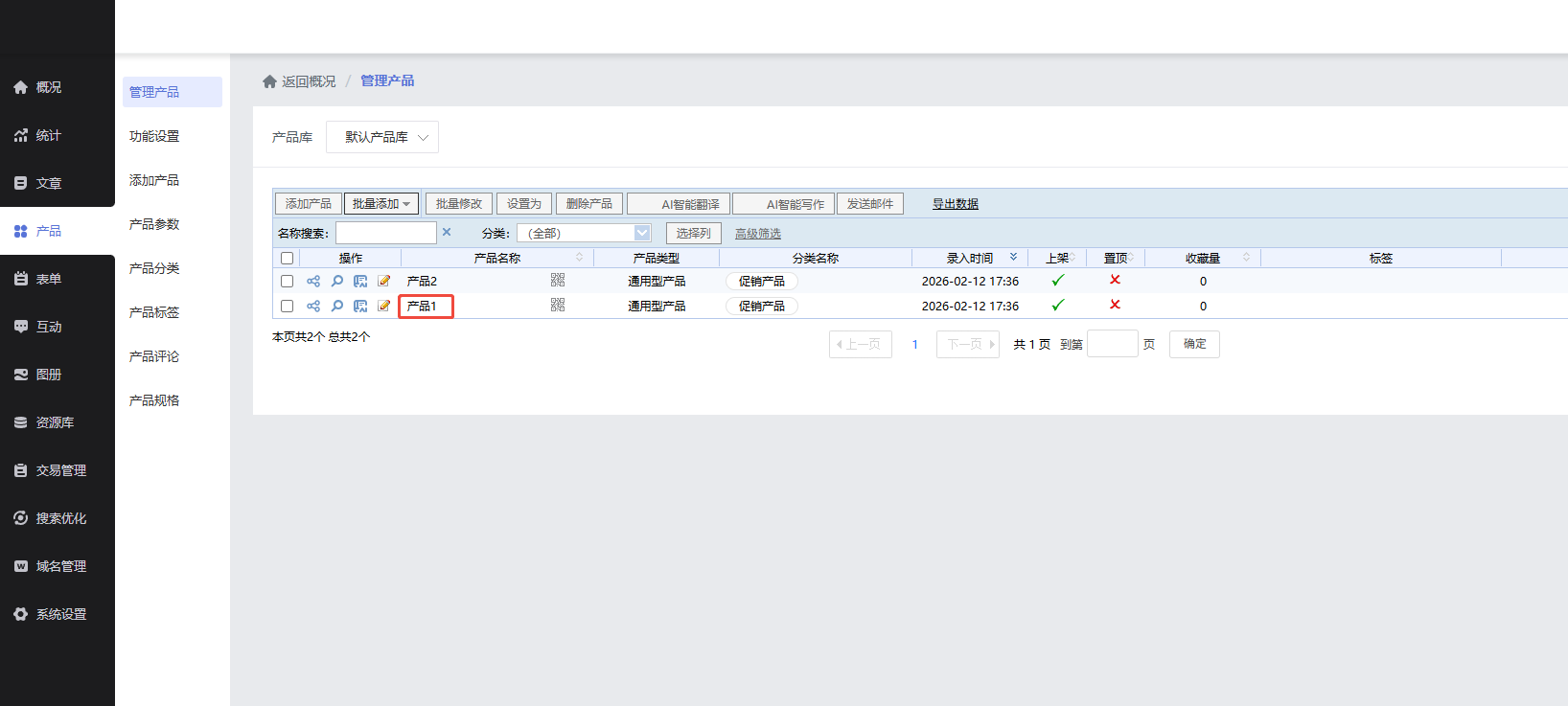Focus the 名称搜索 input field
Viewport: 1568px width, 706px height.
pos(386,233)
